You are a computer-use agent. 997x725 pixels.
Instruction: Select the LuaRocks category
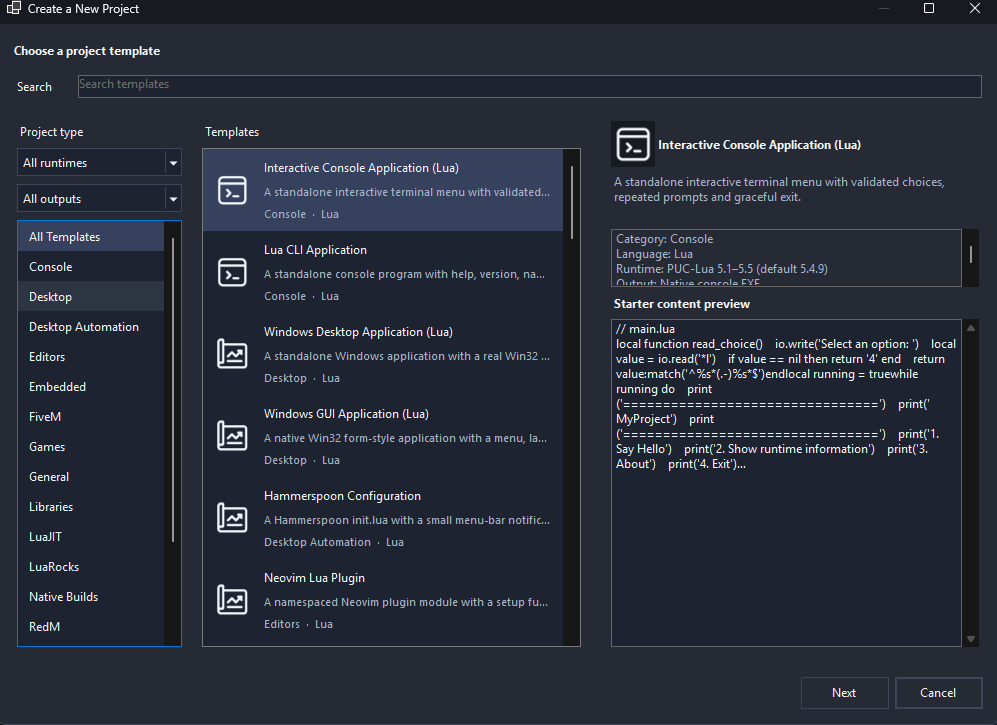(91, 567)
